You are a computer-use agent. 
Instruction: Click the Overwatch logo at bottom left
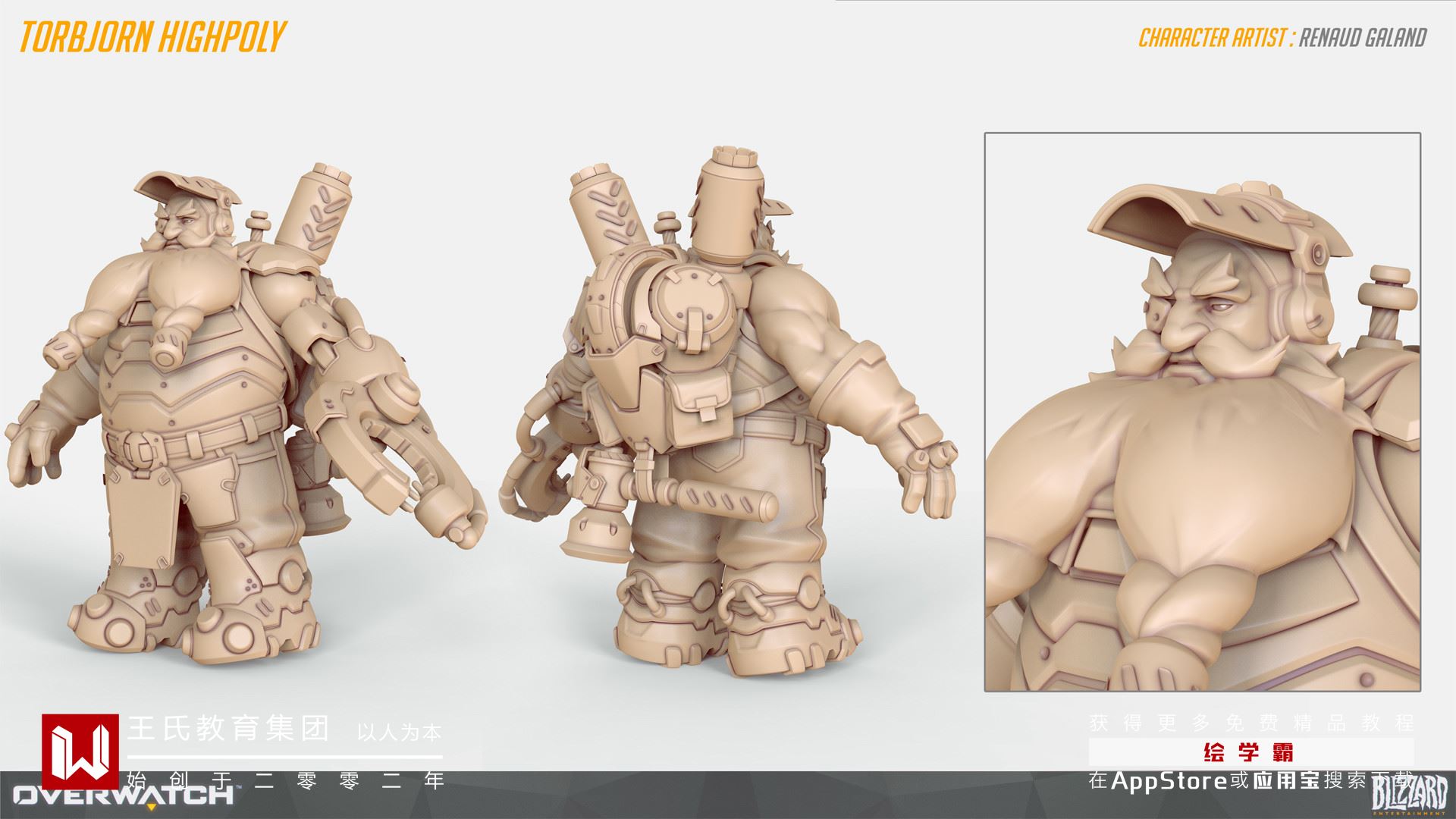(121, 796)
